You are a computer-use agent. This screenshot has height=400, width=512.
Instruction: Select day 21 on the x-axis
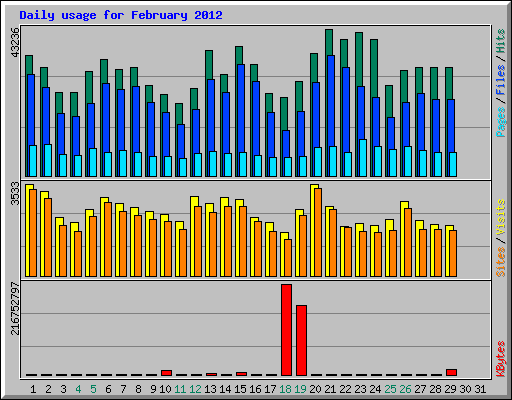pos(330,389)
